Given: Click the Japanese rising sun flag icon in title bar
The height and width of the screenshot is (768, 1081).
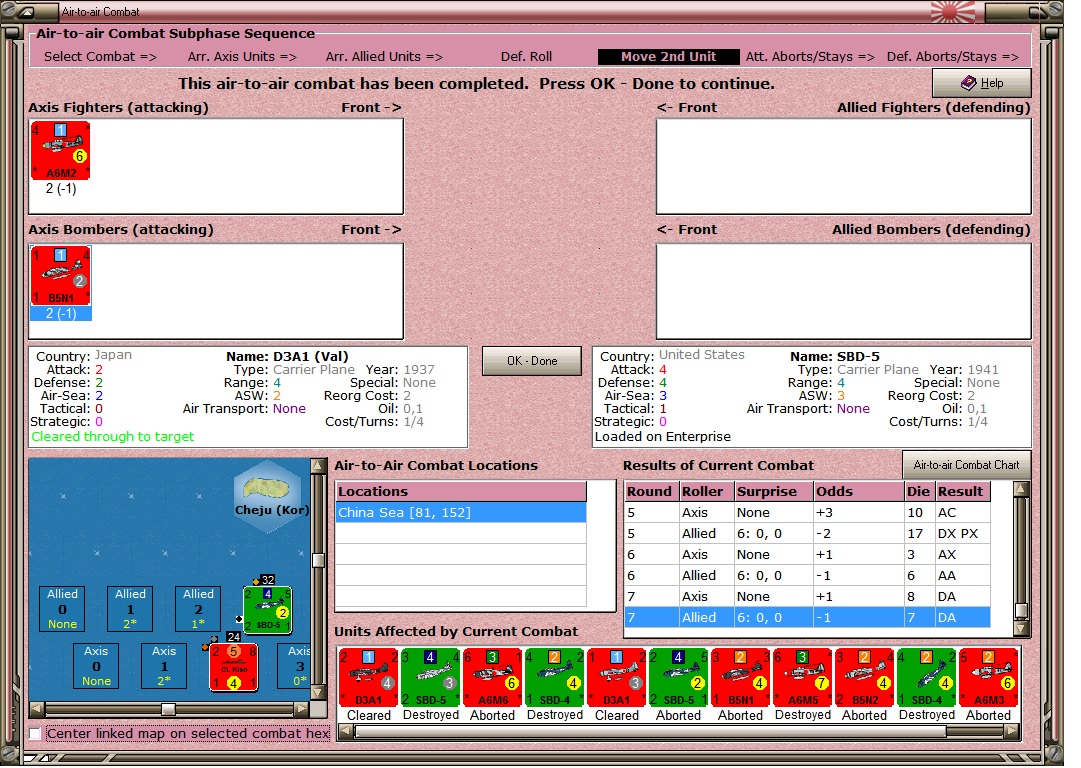Looking at the screenshot, I should (x=953, y=11).
